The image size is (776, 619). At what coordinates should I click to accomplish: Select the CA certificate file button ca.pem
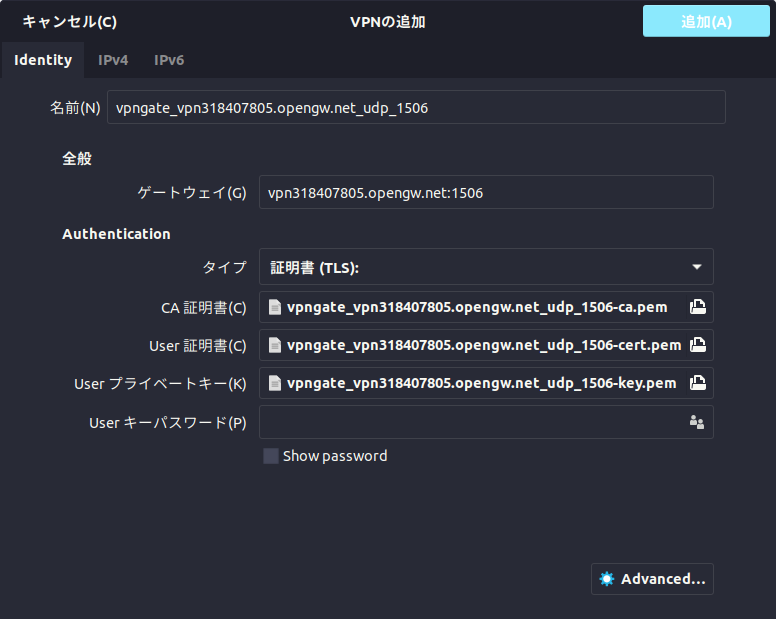click(486, 307)
